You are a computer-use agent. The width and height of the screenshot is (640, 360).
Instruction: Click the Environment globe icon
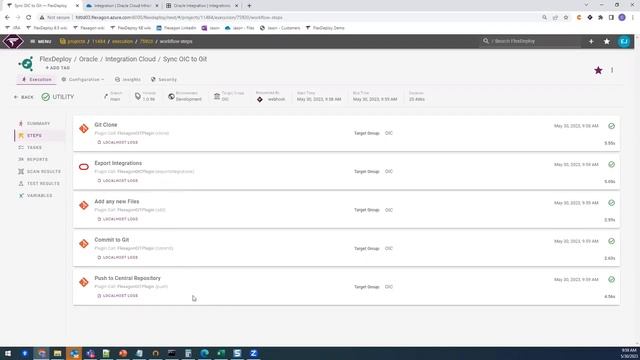pos(171,97)
